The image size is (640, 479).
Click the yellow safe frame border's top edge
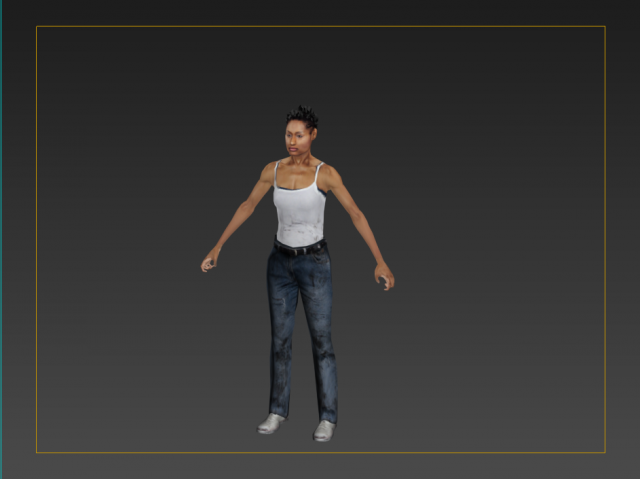pos(320,27)
